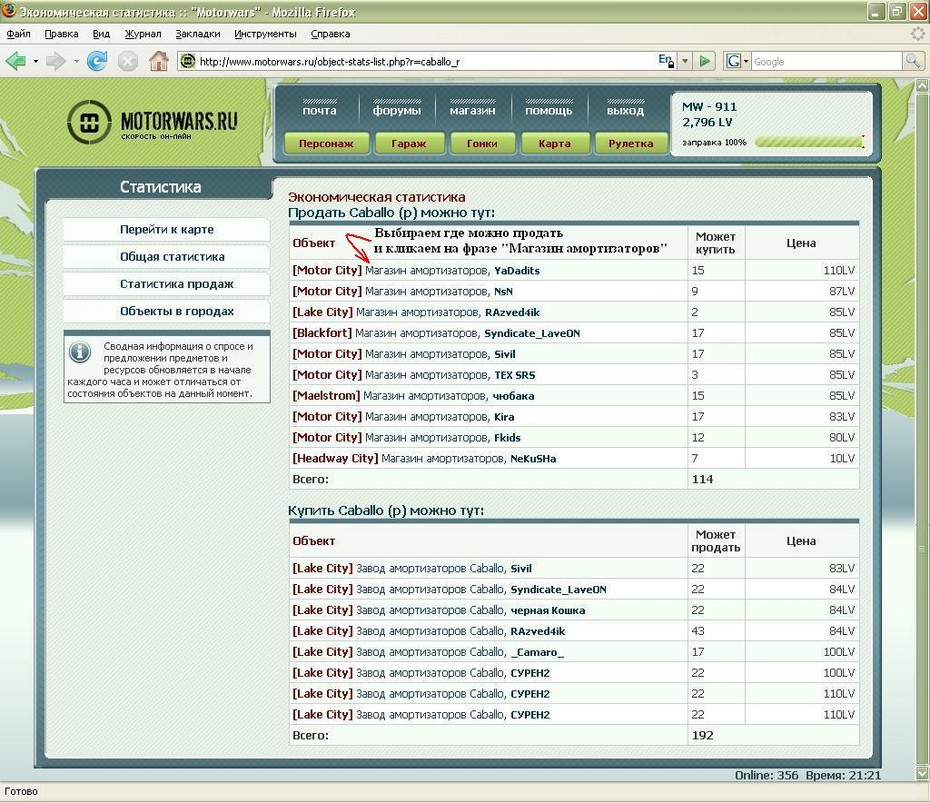Open RAzved4ik's Завод амортизаторов Caballo link
Viewport: 930px width, 803px height.
pyautogui.click(x=431, y=631)
